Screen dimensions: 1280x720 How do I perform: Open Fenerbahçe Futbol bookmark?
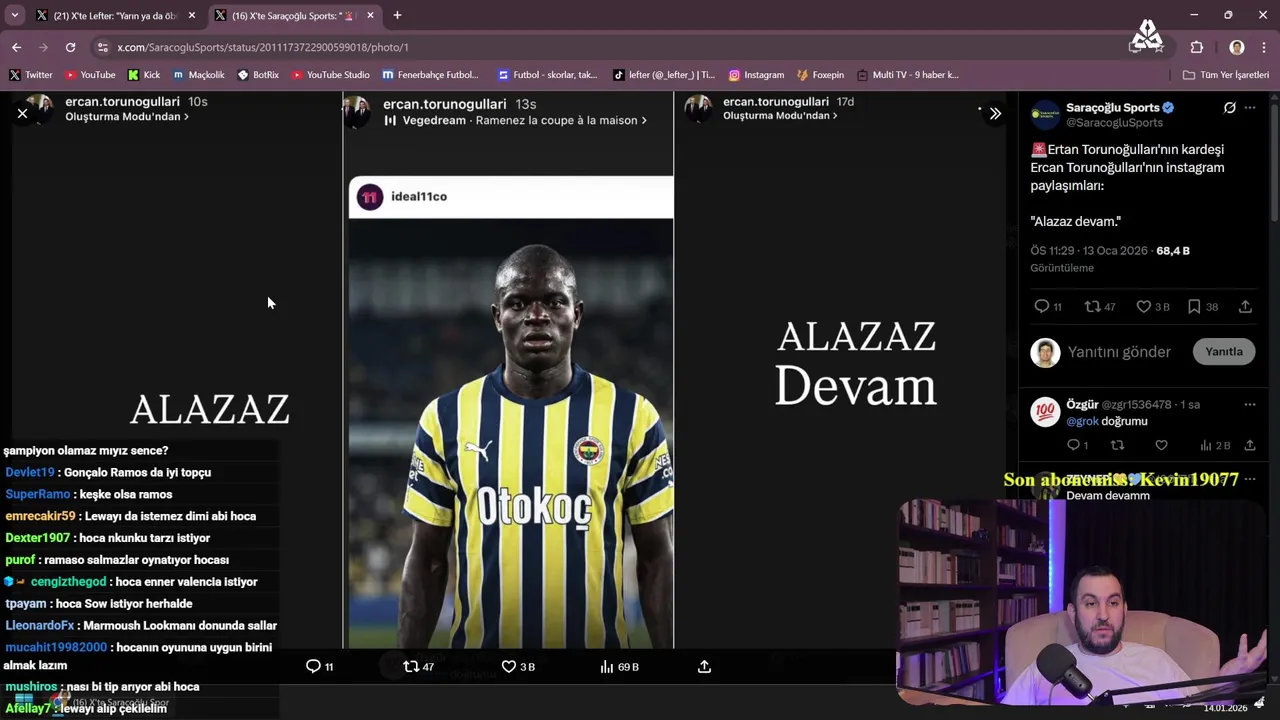[x=431, y=75]
